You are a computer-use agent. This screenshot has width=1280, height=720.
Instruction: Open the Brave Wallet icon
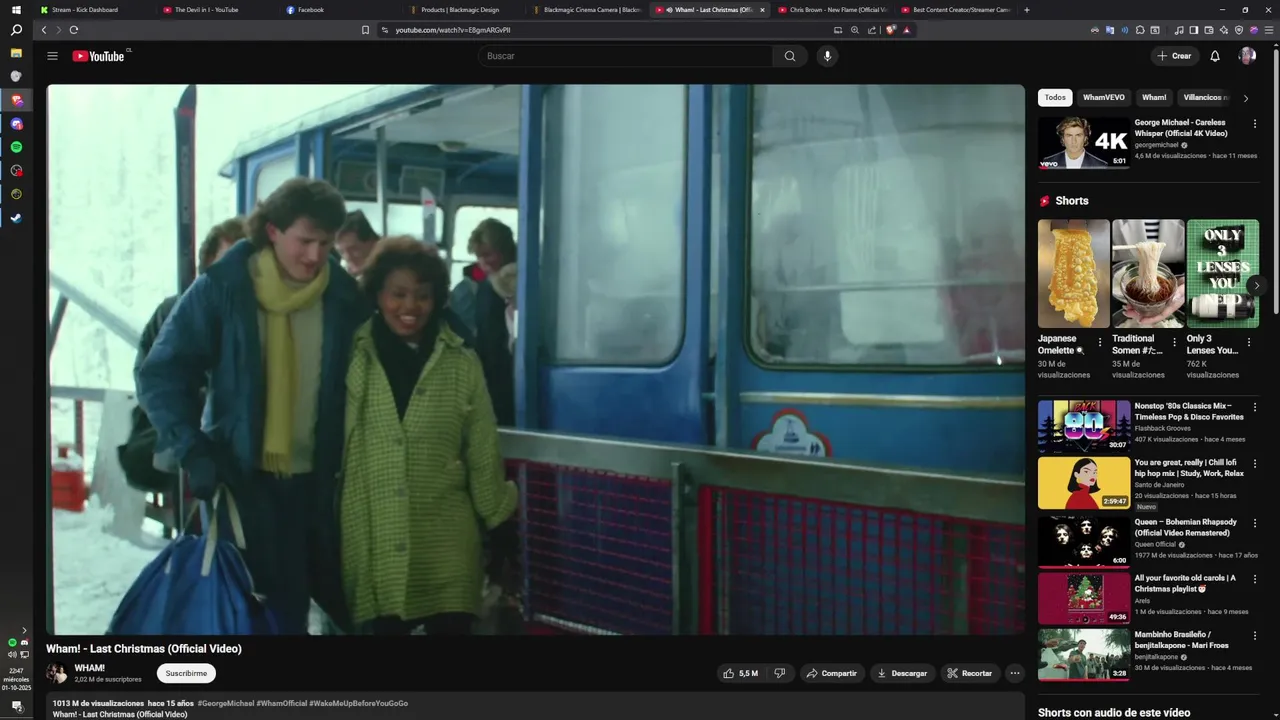(x=1208, y=30)
